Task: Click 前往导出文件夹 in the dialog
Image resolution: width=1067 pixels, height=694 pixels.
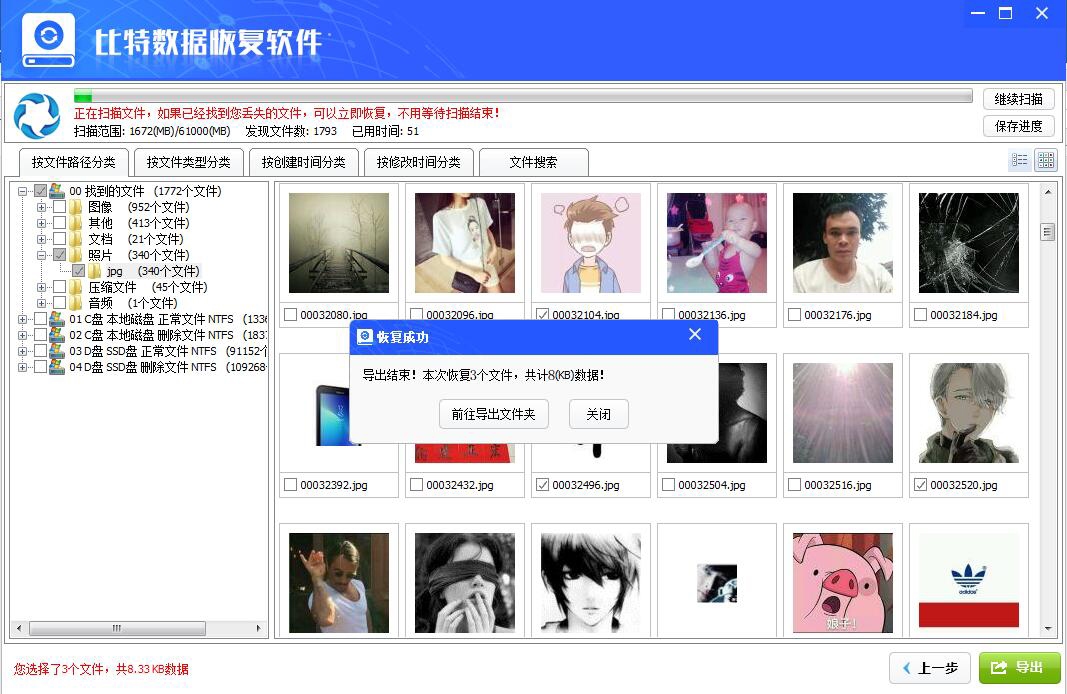Action: click(494, 414)
